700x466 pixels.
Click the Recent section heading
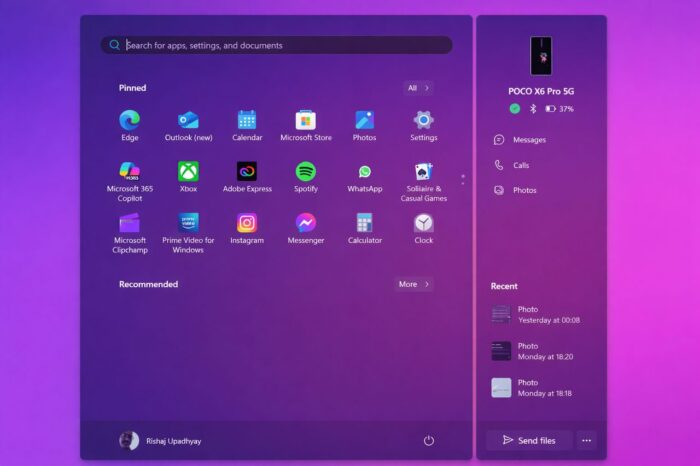coord(504,286)
